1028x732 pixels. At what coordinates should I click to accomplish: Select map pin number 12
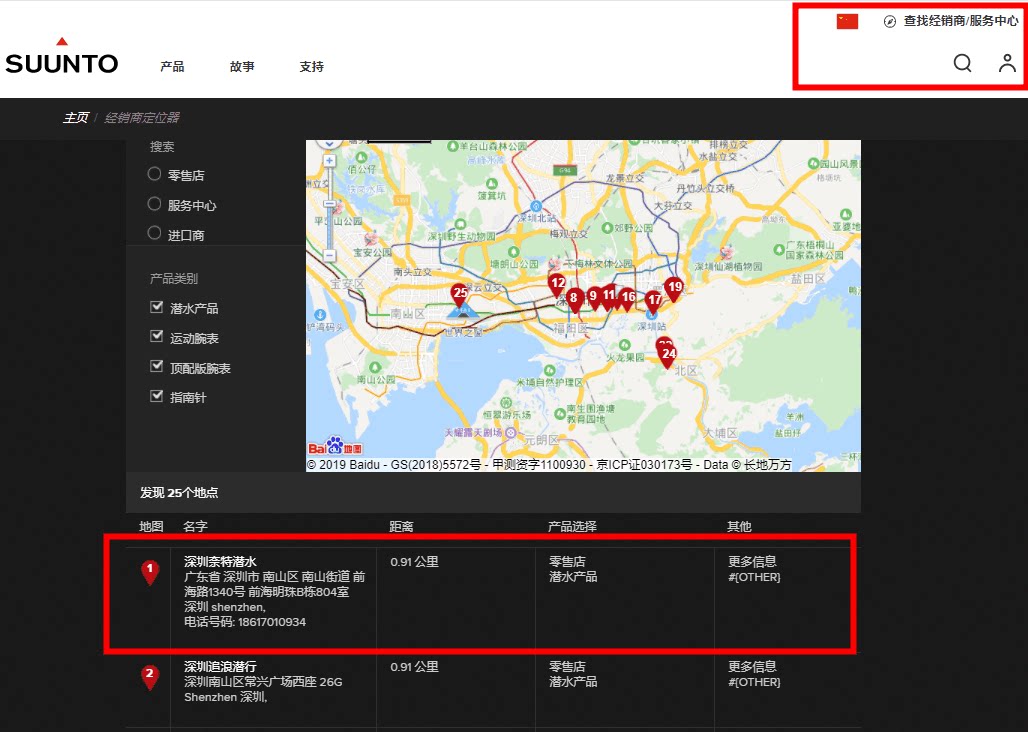point(557,286)
